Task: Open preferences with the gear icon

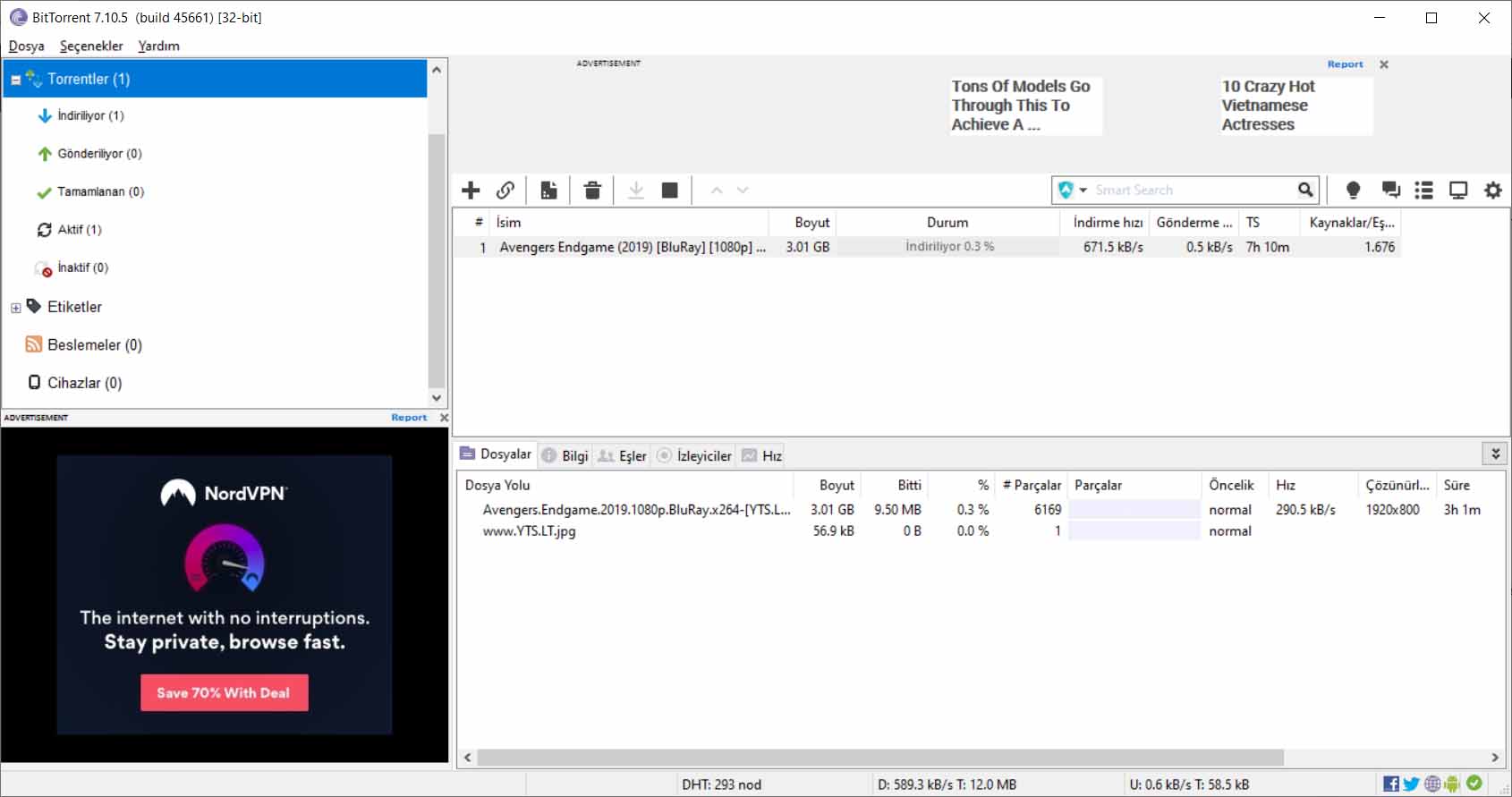Action: 1493,190
